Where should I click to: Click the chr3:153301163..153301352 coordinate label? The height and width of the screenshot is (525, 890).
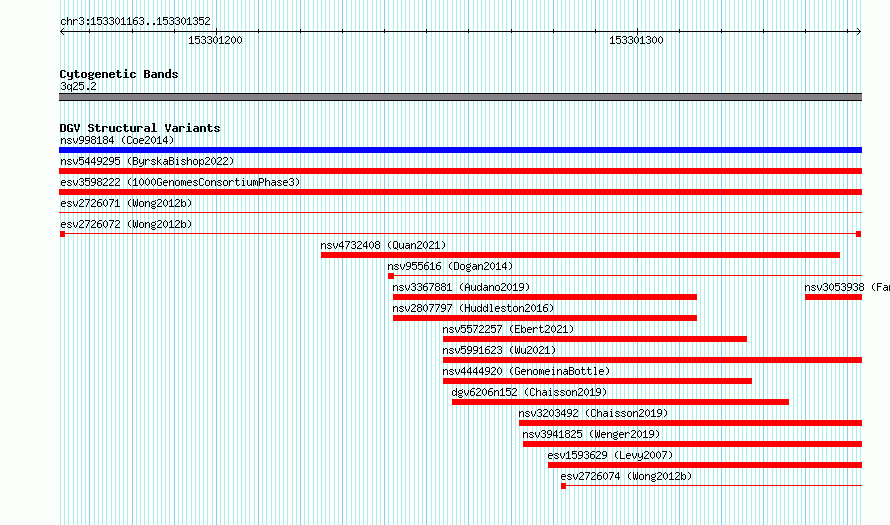click(135, 22)
